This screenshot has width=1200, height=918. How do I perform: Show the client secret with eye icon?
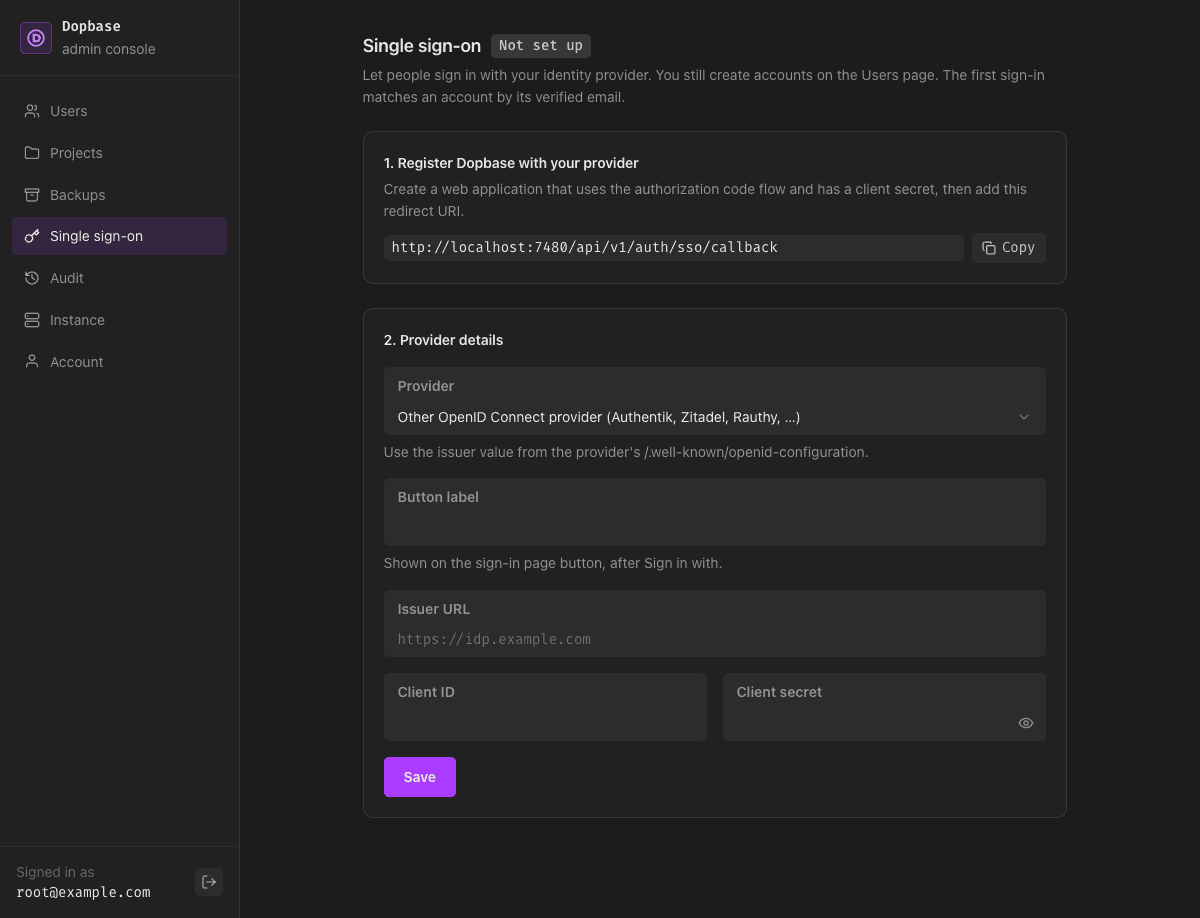click(x=1026, y=723)
